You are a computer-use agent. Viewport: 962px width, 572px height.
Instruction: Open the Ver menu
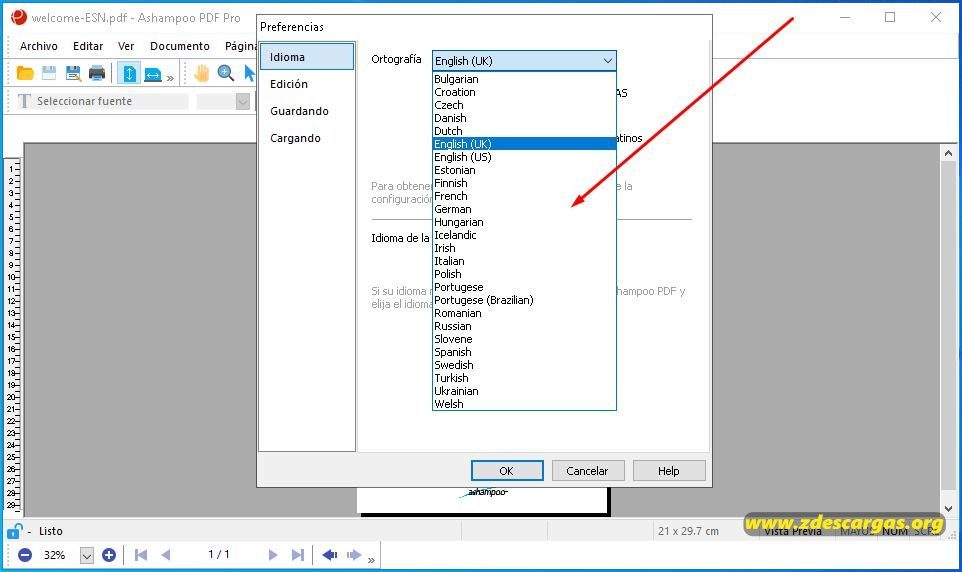(126, 46)
